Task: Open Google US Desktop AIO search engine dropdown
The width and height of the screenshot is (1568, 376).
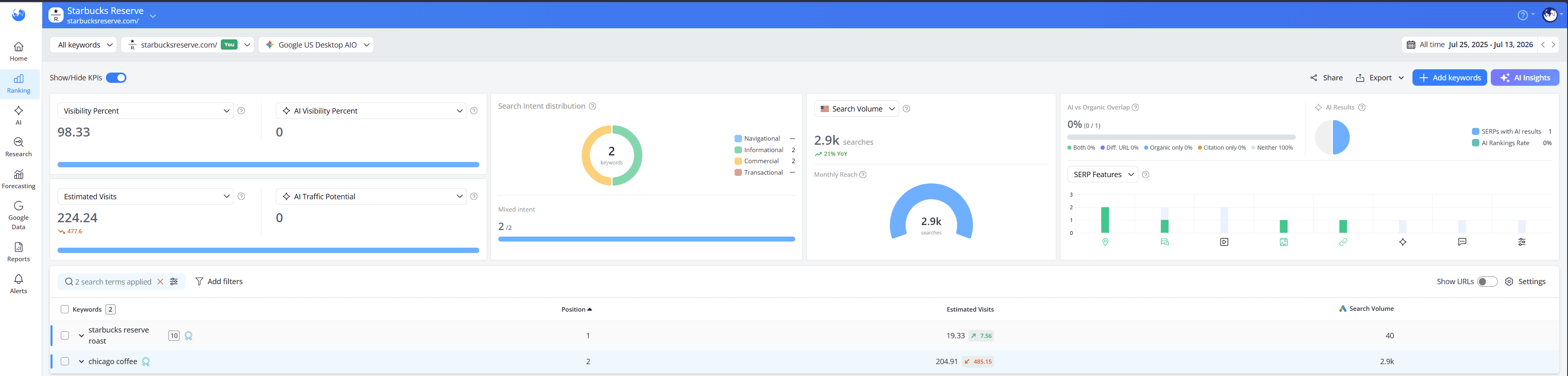Action: click(316, 44)
